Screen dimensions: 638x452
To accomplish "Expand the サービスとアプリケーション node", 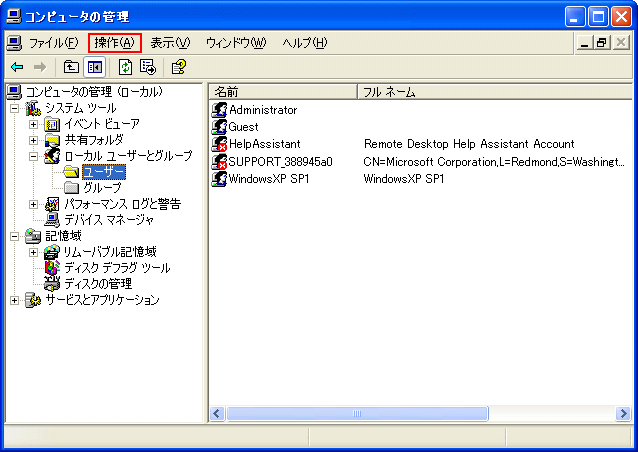I will pyautogui.click(x=14, y=300).
